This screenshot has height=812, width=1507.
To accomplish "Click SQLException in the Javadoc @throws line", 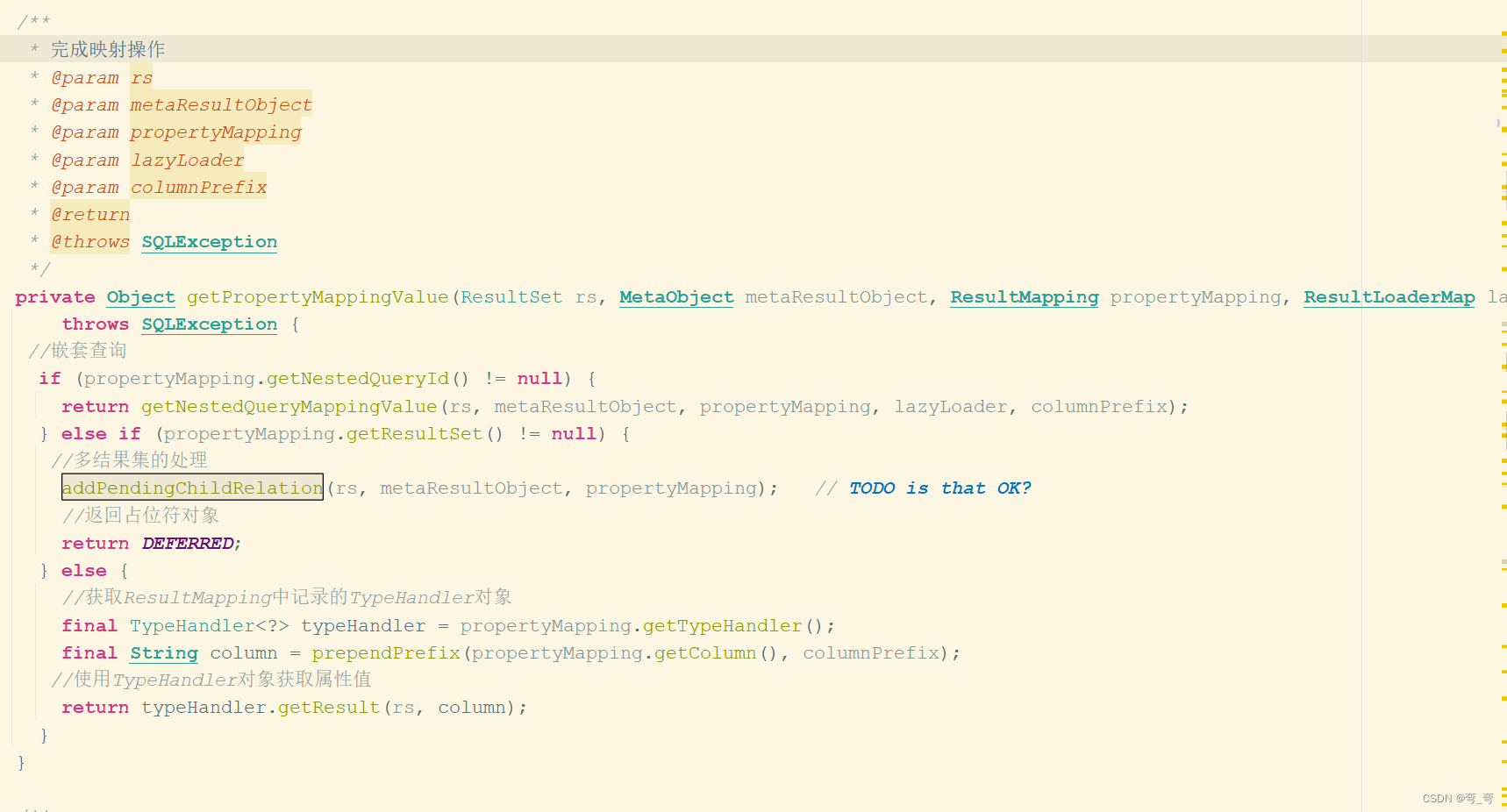I will (210, 242).
